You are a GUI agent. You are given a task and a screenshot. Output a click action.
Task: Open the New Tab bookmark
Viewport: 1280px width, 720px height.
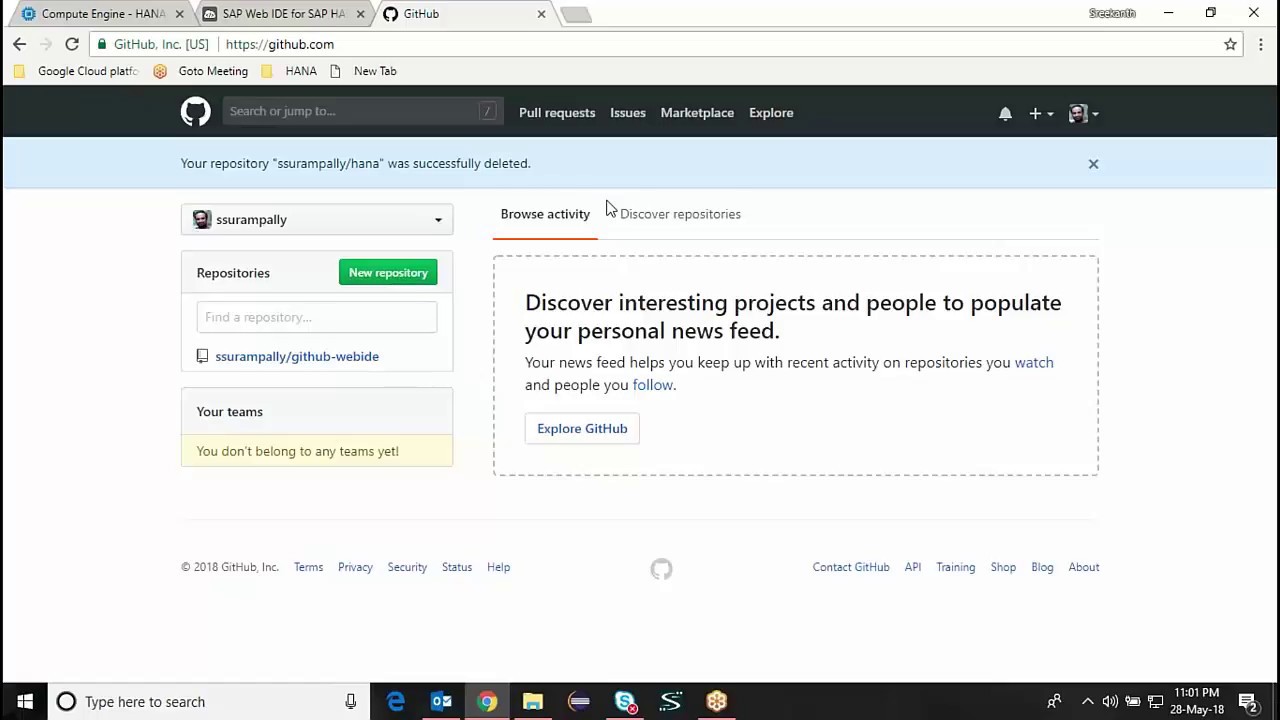click(x=363, y=71)
